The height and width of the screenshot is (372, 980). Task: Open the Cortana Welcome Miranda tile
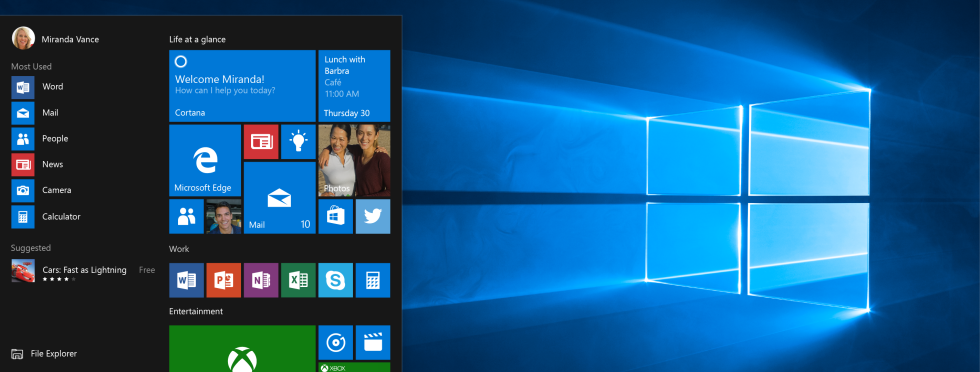242,86
